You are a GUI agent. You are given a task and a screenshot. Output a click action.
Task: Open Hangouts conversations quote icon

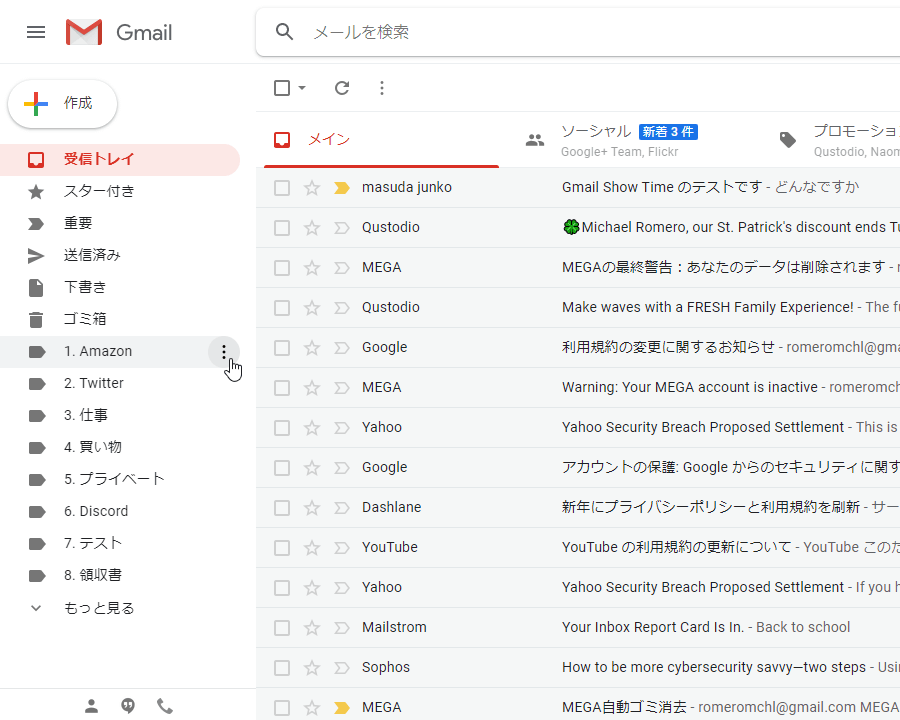coord(128,706)
